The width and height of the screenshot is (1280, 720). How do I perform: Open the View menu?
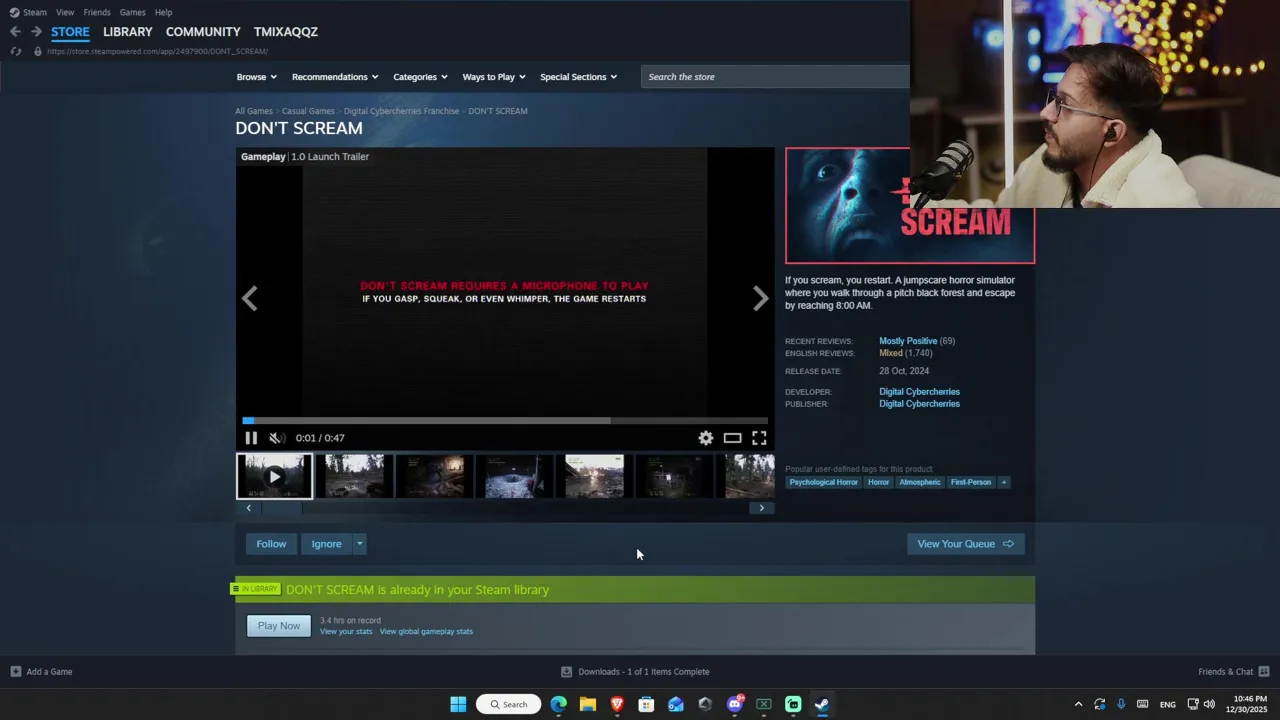coord(65,12)
